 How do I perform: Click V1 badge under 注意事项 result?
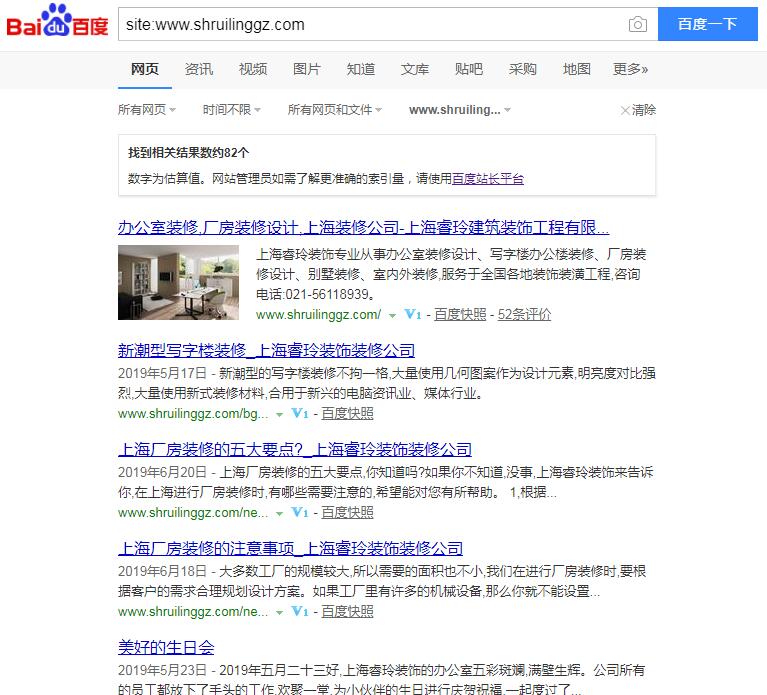[300, 611]
